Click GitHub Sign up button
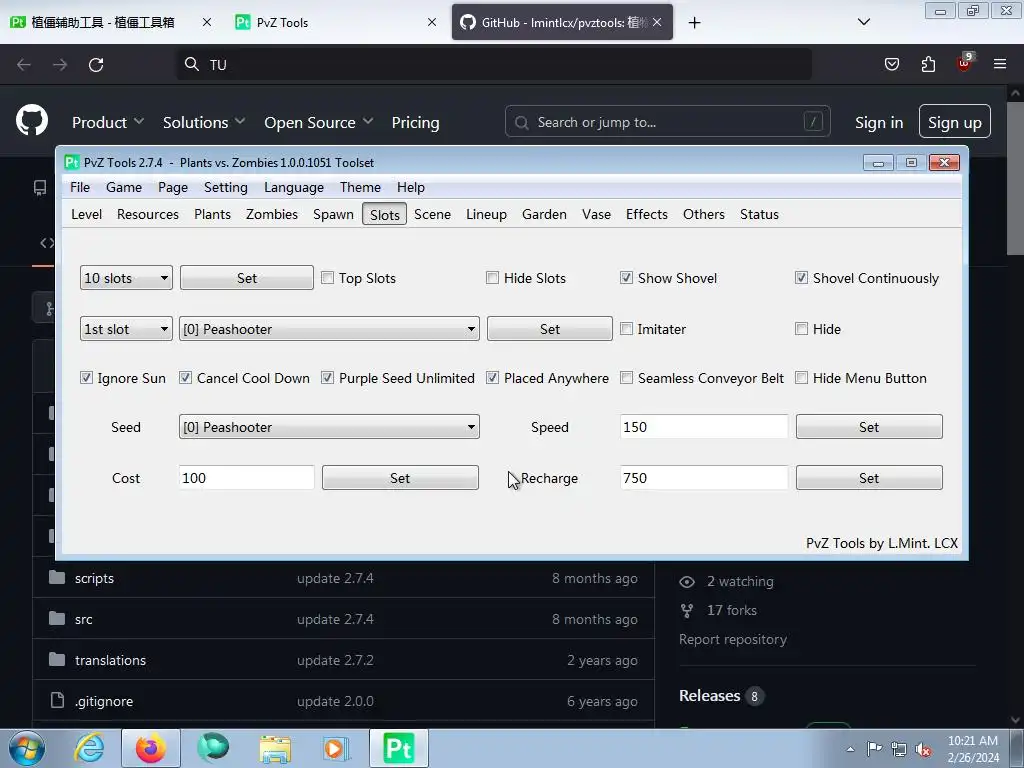This screenshot has height=768, width=1024. click(955, 121)
